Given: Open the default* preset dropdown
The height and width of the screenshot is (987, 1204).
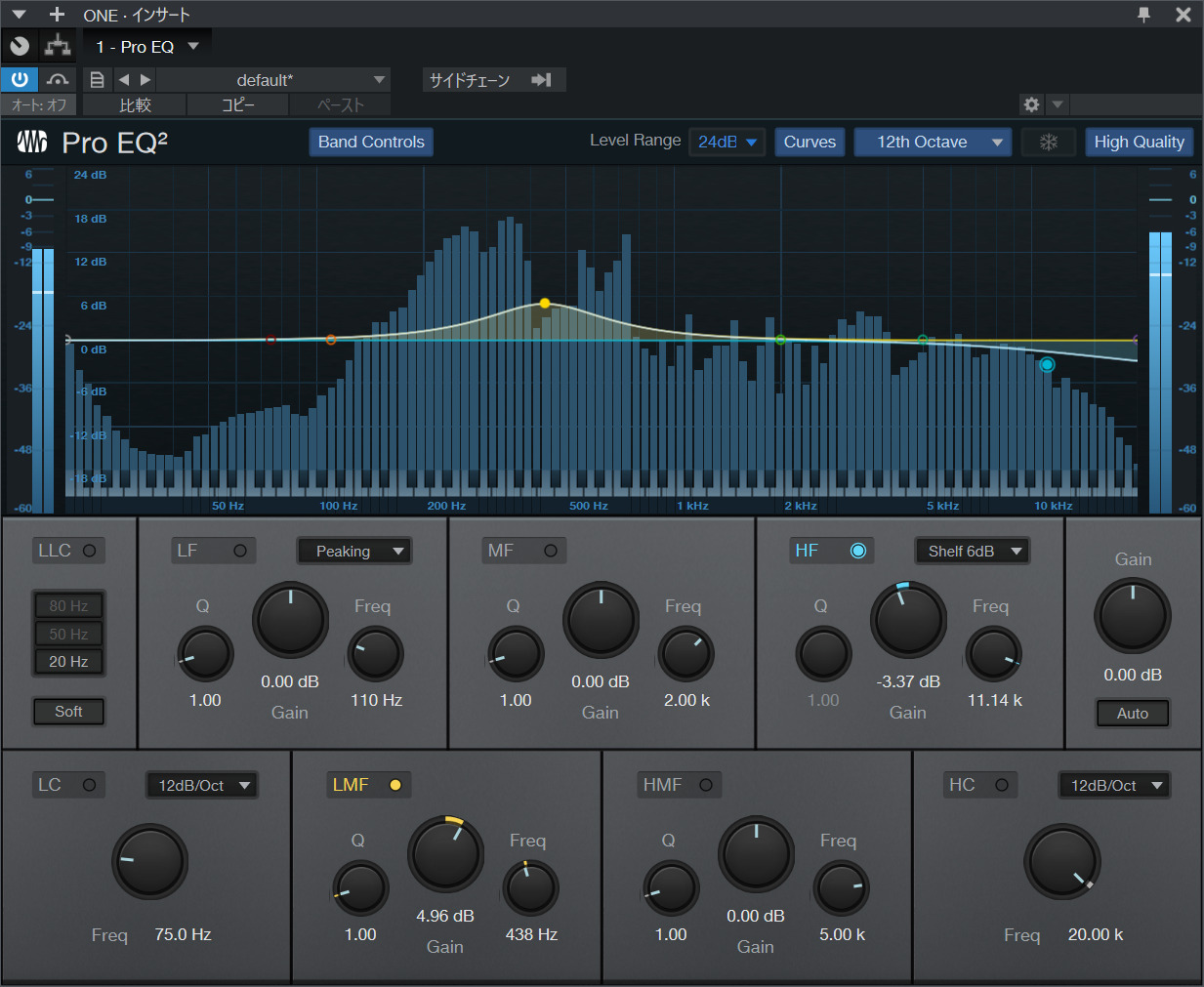Looking at the screenshot, I should 273,80.
